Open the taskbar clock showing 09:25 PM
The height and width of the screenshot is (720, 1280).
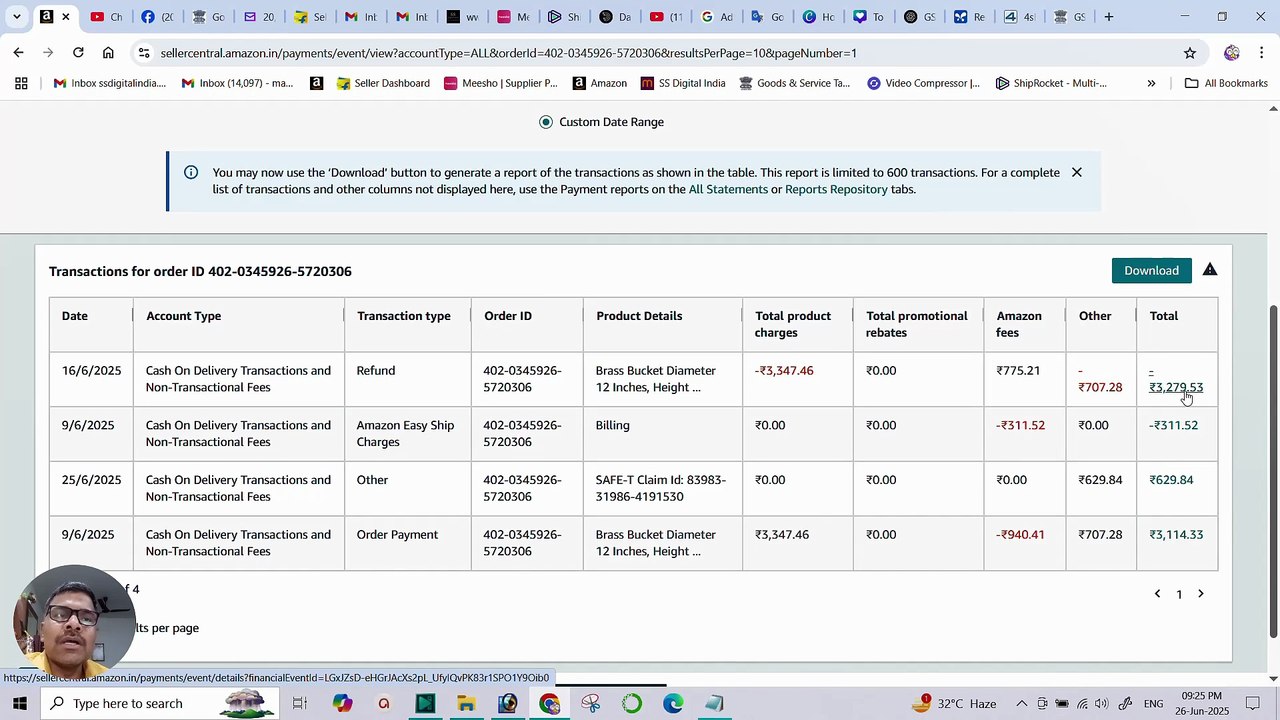(1201, 703)
